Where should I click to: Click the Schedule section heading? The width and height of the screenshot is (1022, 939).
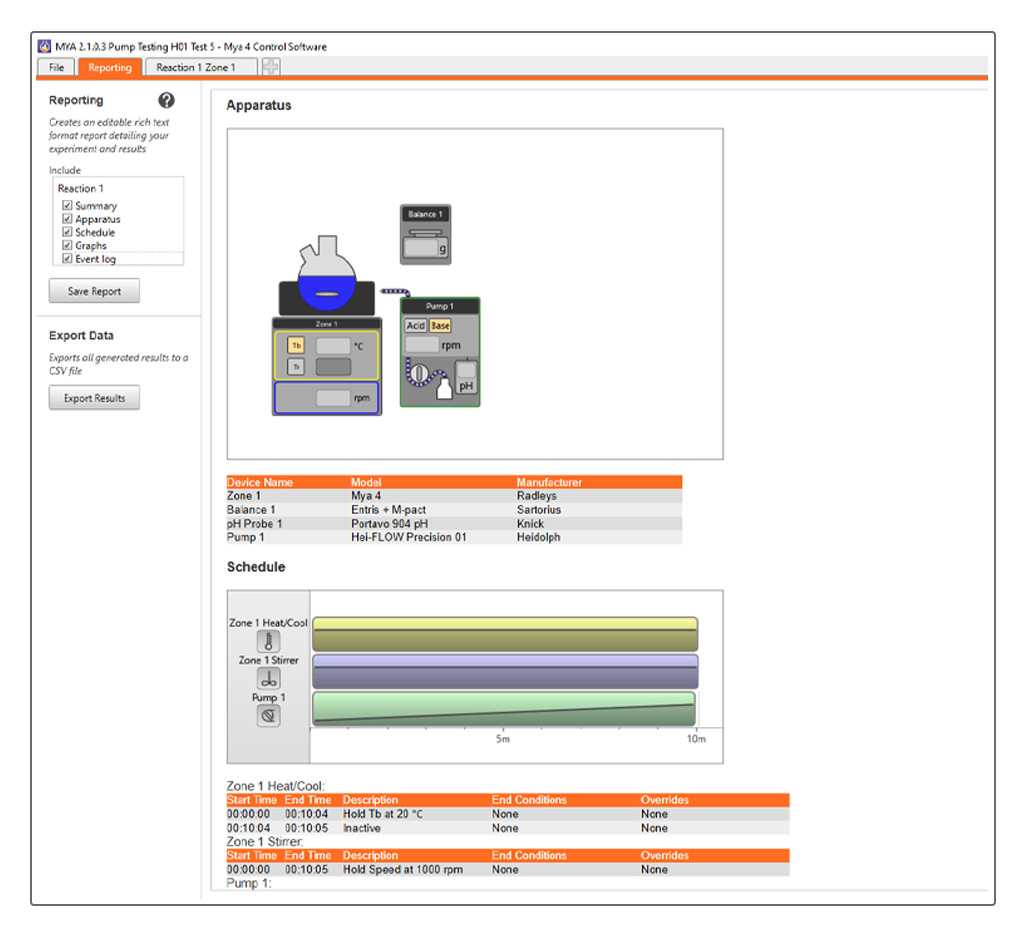pos(256,566)
